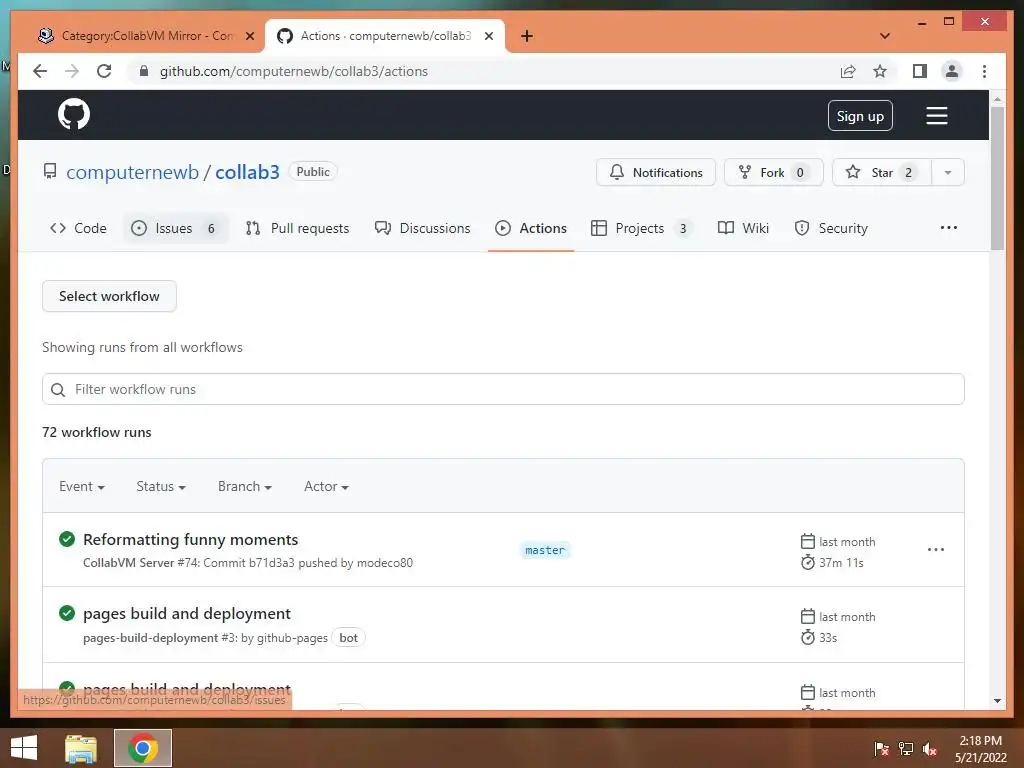Click the filter search magnifier icon

point(58,390)
